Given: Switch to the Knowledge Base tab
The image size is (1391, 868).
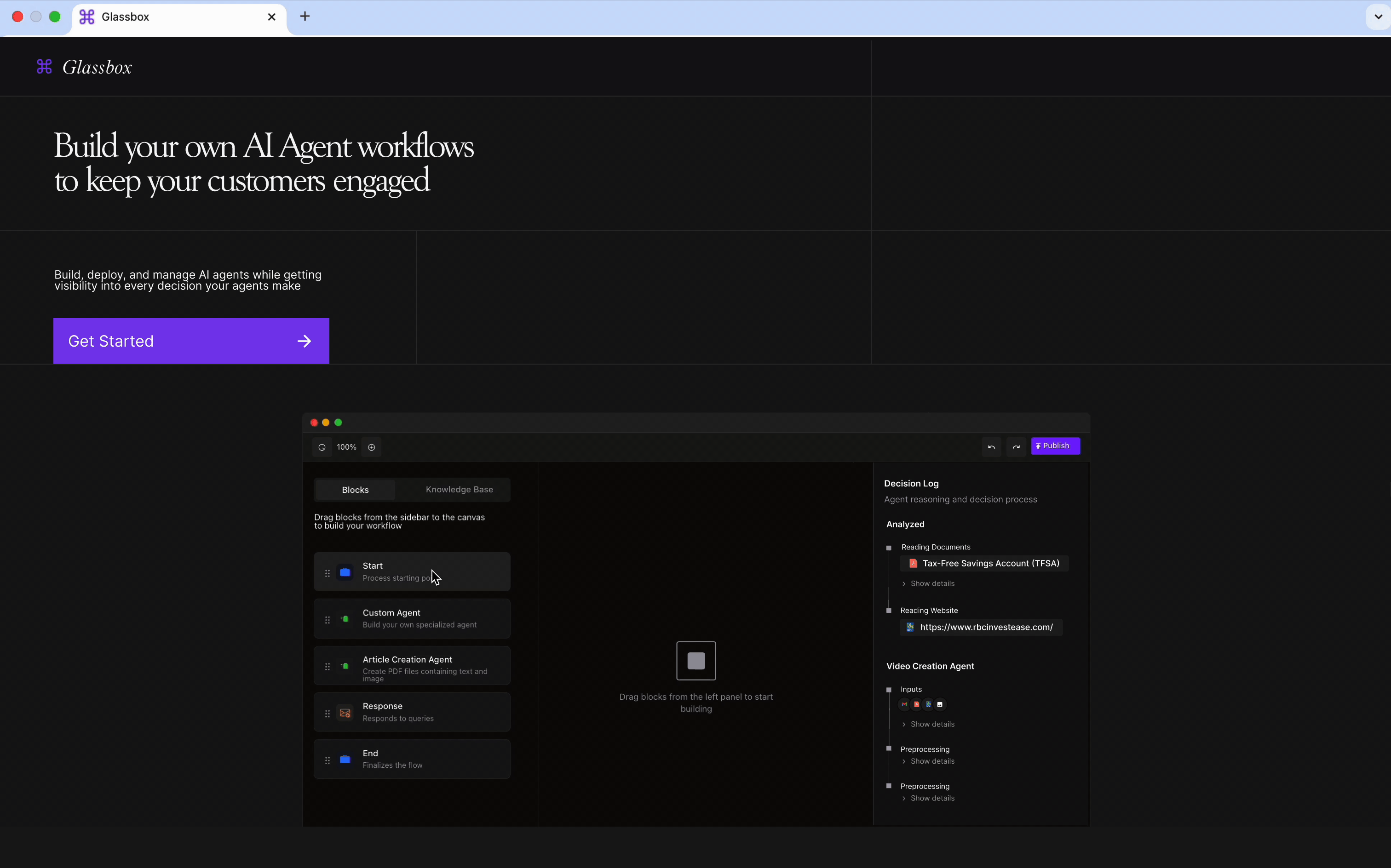Looking at the screenshot, I should (459, 490).
